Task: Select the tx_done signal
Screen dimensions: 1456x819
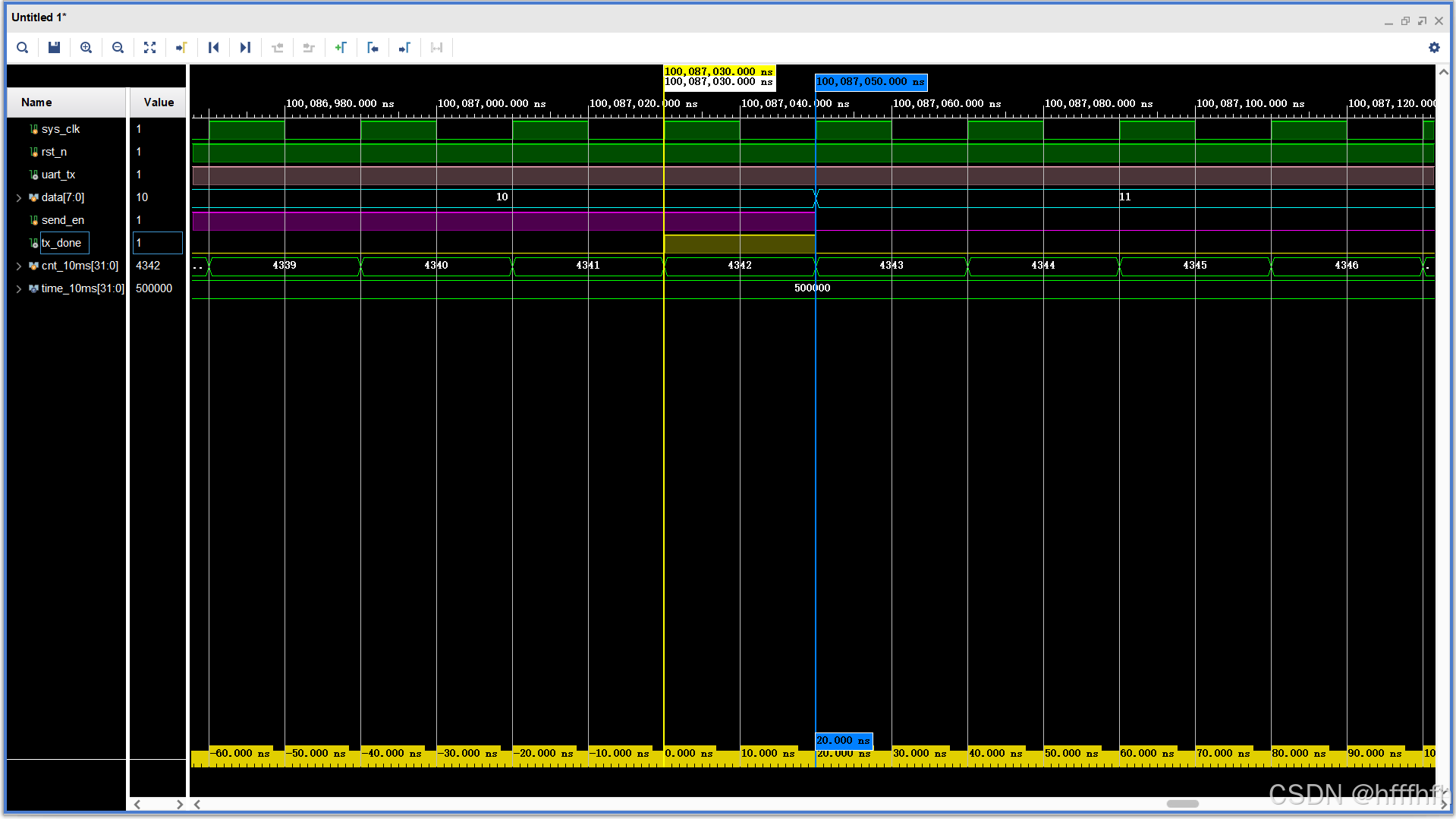Action: point(61,243)
